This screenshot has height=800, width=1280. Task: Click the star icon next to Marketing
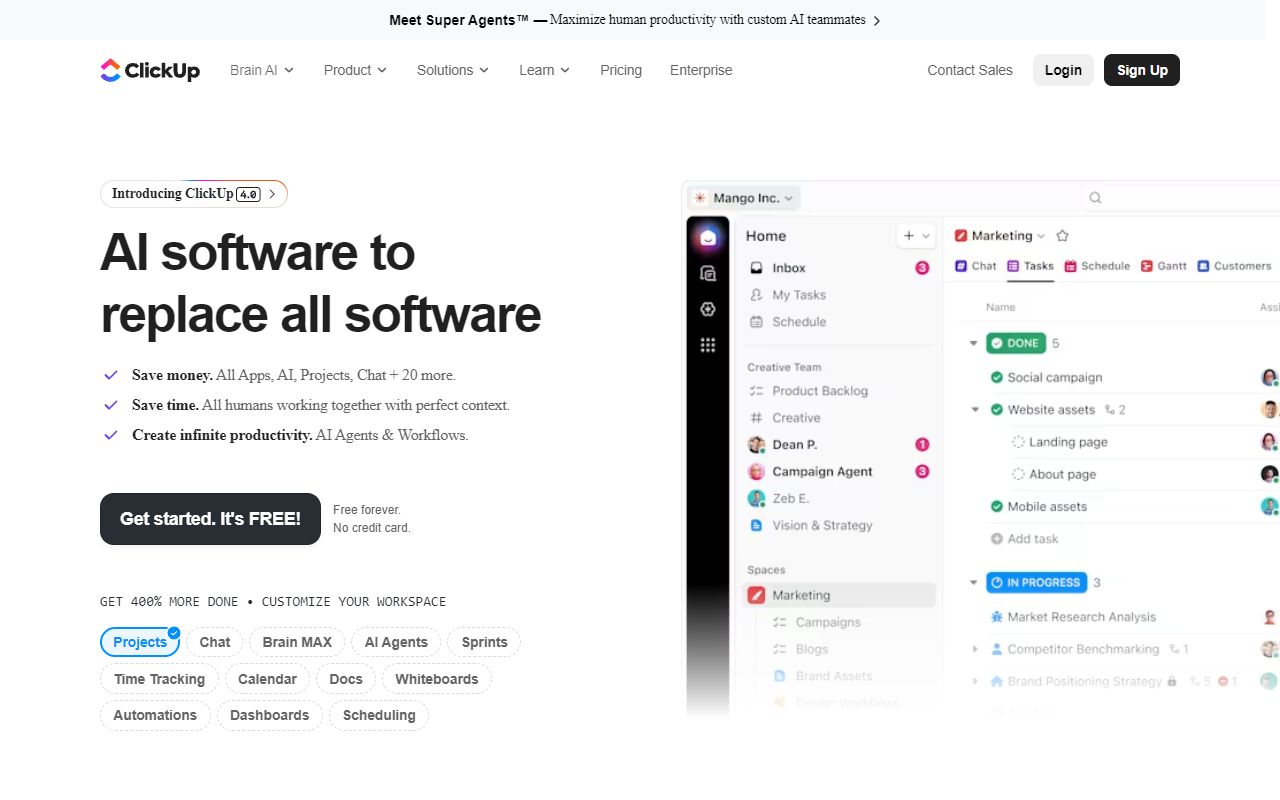click(x=1062, y=235)
